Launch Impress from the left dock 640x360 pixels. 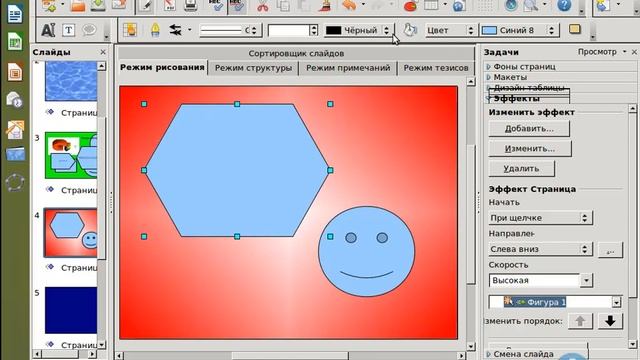coord(15,72)
